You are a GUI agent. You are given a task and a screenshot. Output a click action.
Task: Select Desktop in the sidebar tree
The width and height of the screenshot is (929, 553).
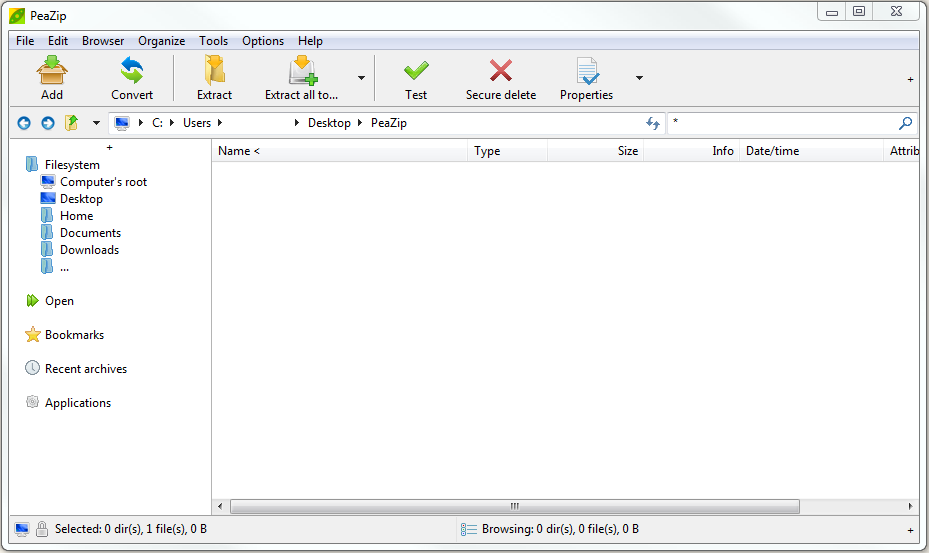81,199
